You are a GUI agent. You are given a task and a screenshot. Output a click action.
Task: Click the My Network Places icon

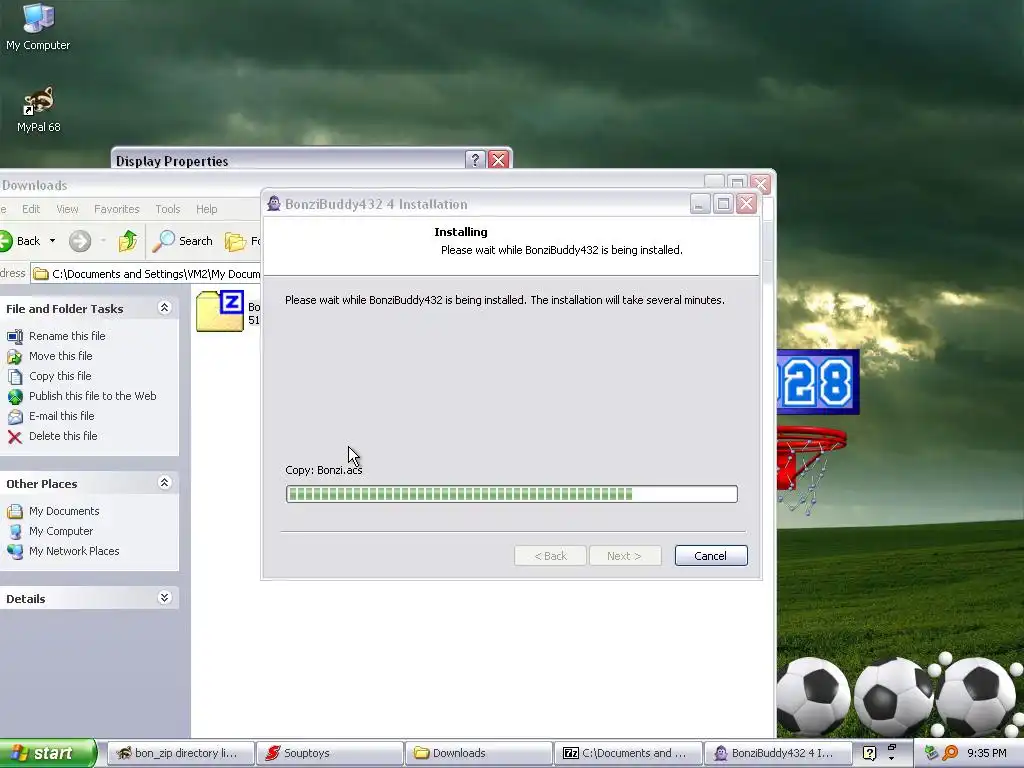click(15, 552)
